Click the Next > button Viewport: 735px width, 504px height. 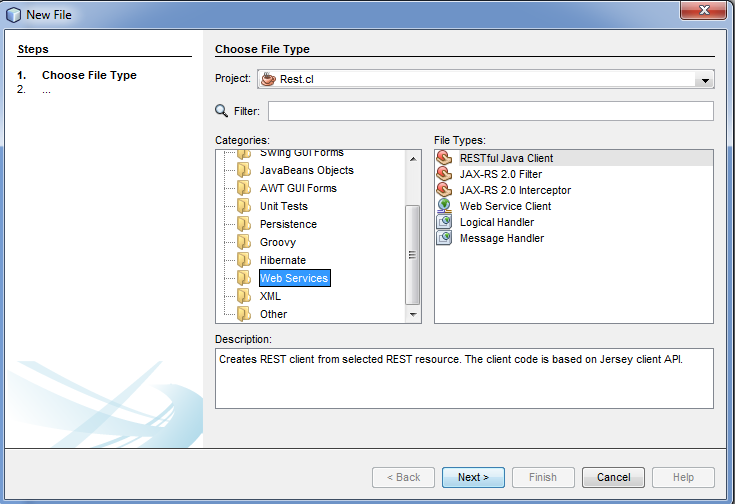tap(473, 477)
